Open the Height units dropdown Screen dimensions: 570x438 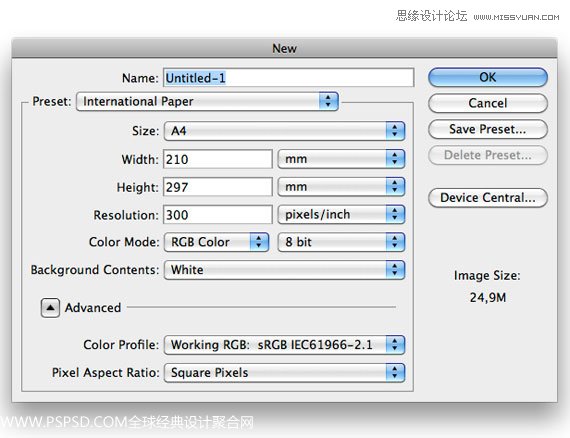pyautogui.click(x=341, y=187)
